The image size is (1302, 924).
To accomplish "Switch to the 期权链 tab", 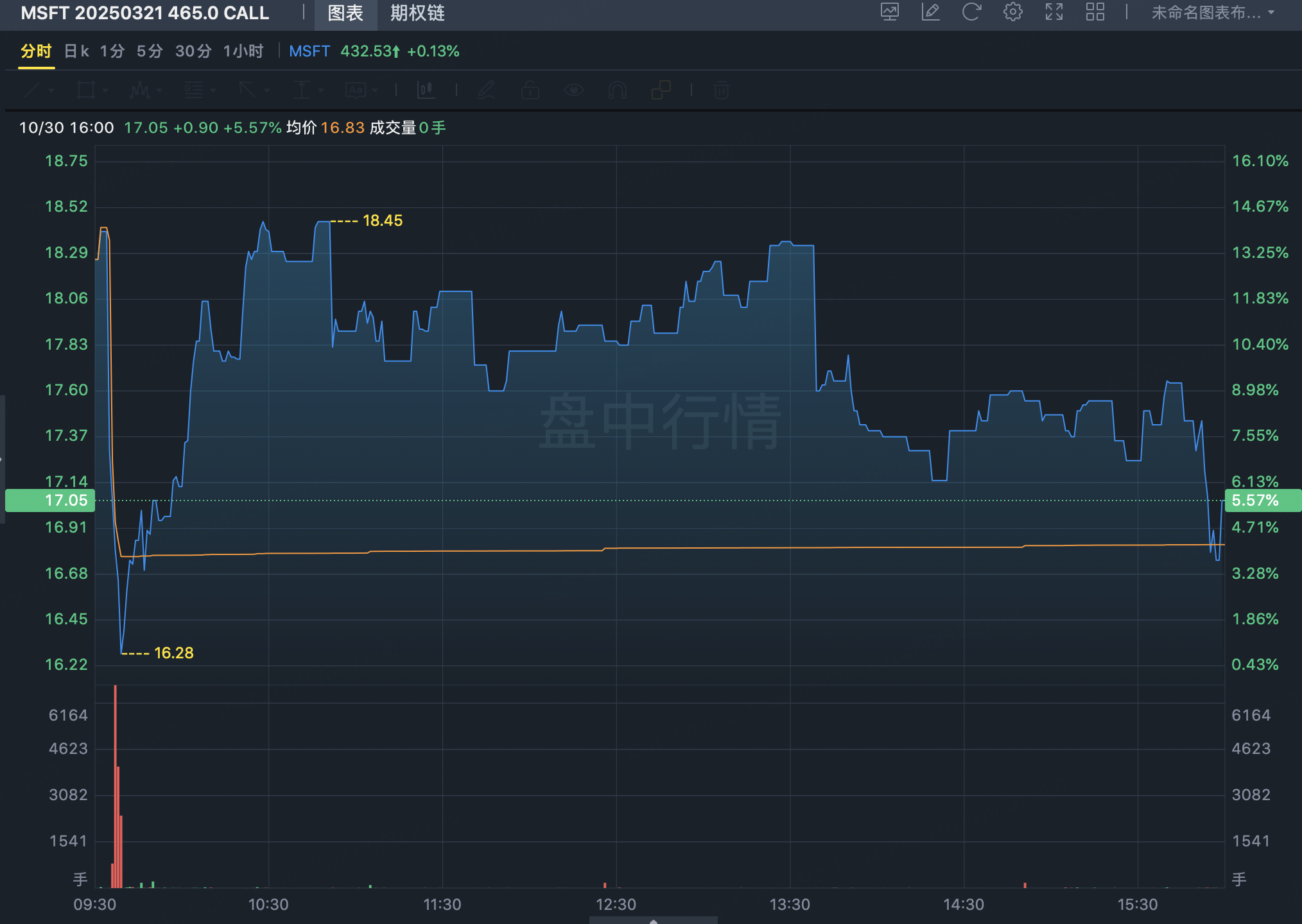I will tap(417, 13).
